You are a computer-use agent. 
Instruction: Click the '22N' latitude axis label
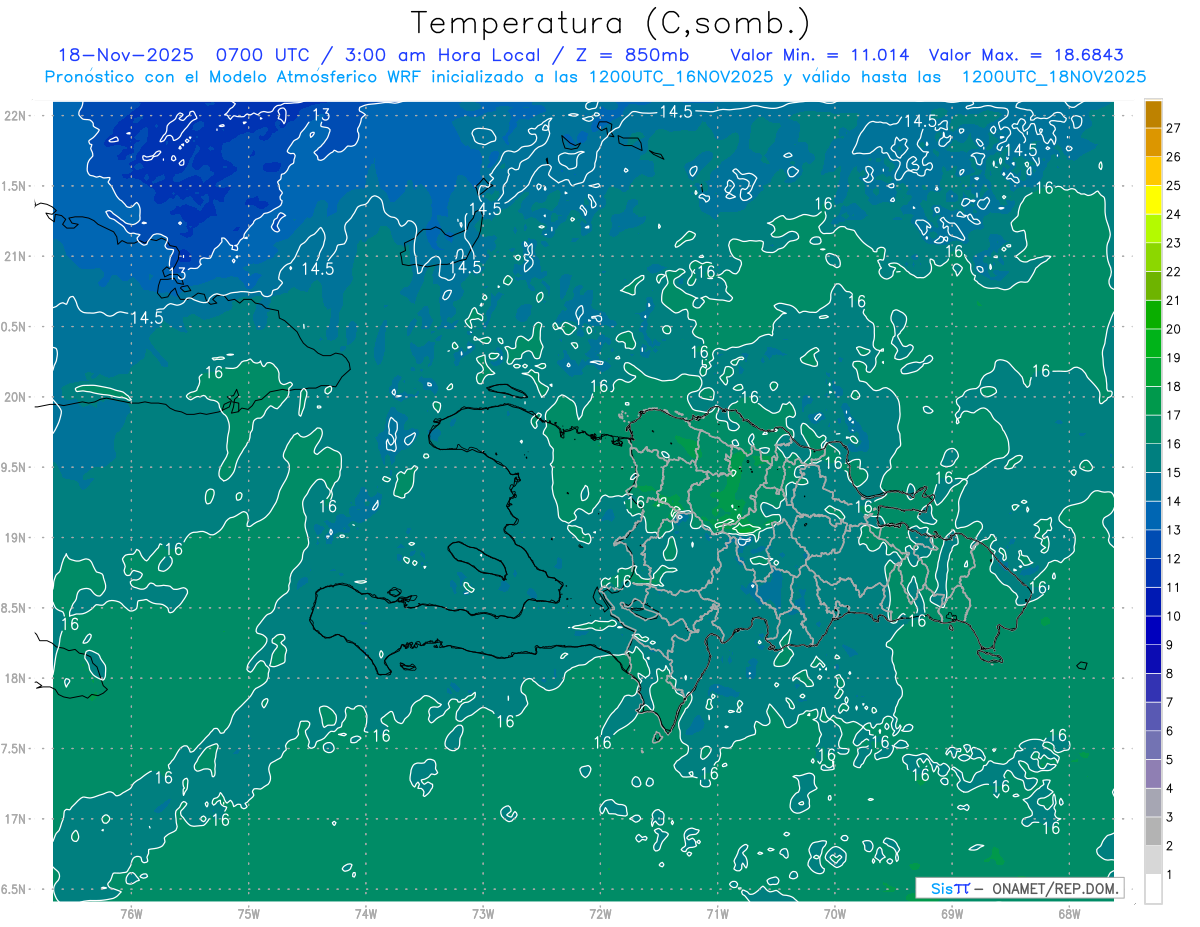[x=17, y=116]
